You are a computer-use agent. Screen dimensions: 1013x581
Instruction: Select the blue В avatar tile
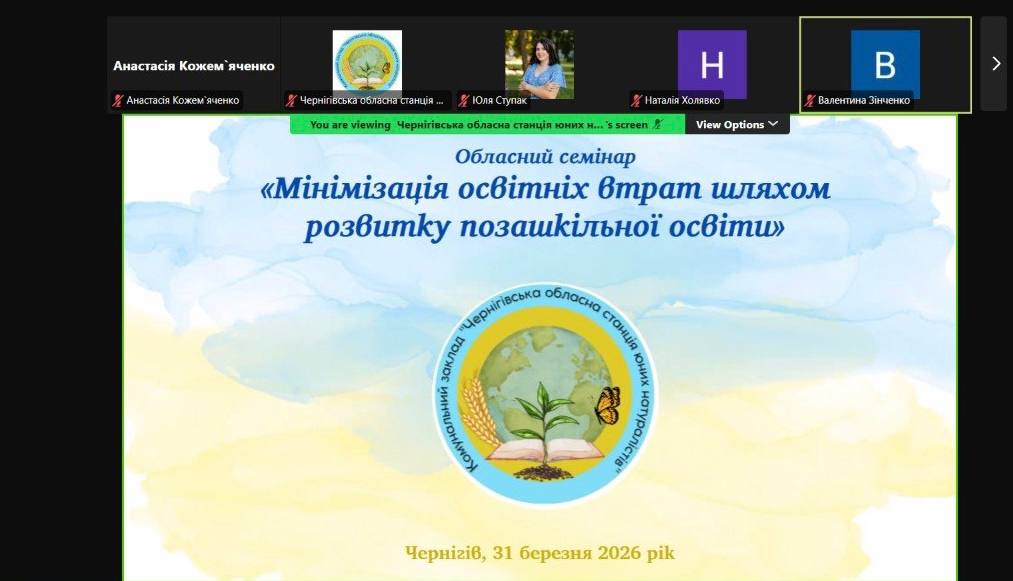(885, 64)
